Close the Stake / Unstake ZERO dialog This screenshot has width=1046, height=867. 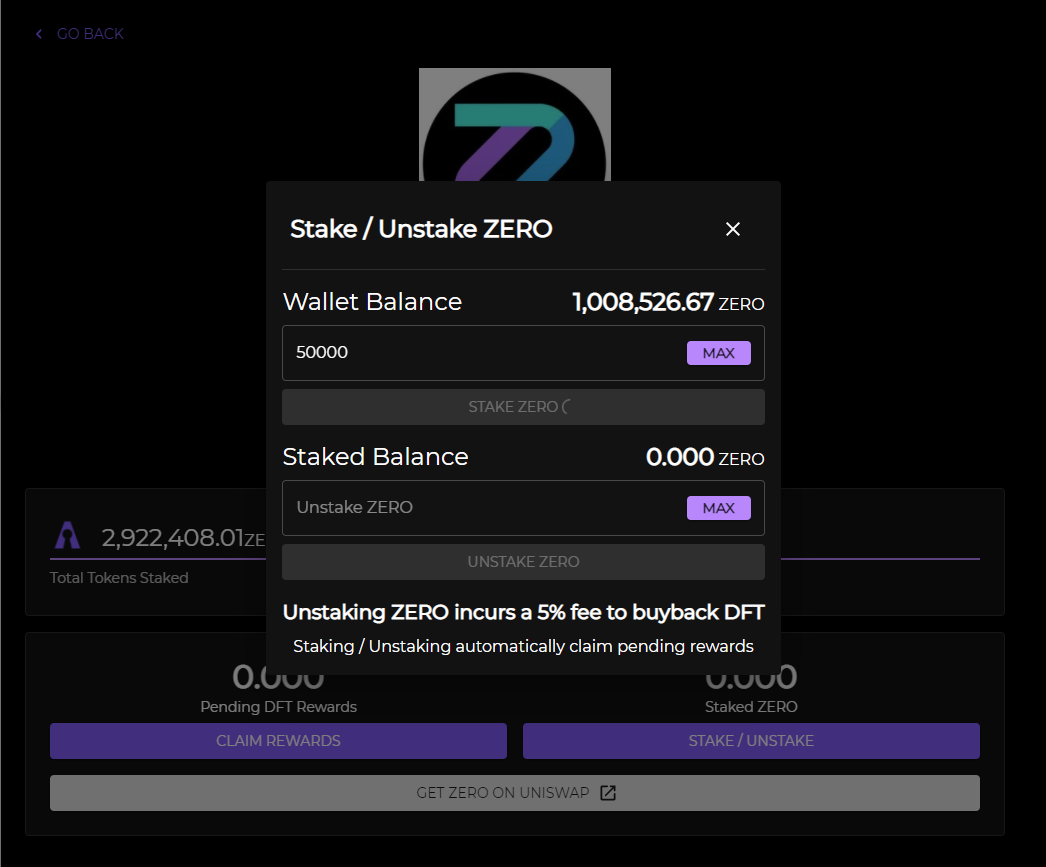(733, 229)
